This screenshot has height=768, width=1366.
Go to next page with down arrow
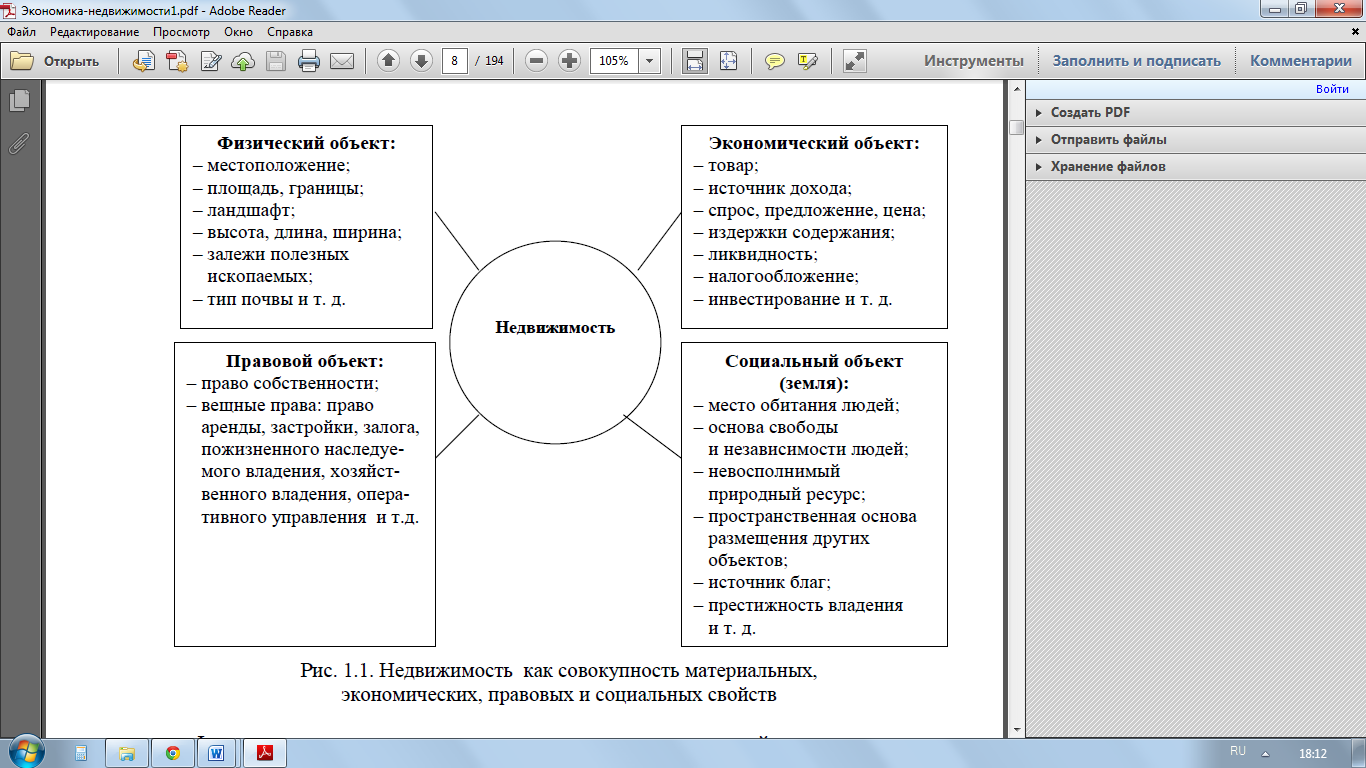(x=421, y=61)
